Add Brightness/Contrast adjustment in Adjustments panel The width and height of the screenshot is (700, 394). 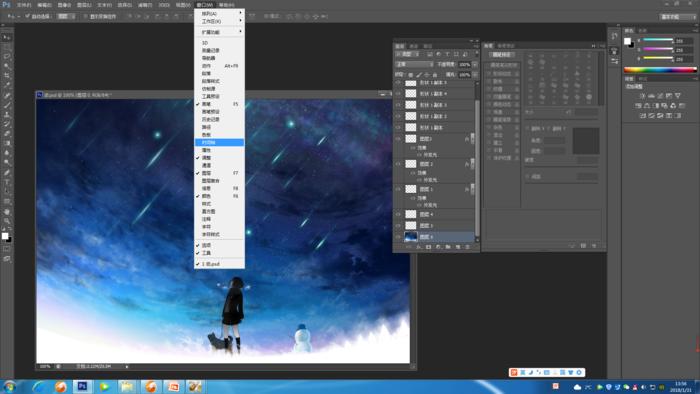tap(642, 95)
